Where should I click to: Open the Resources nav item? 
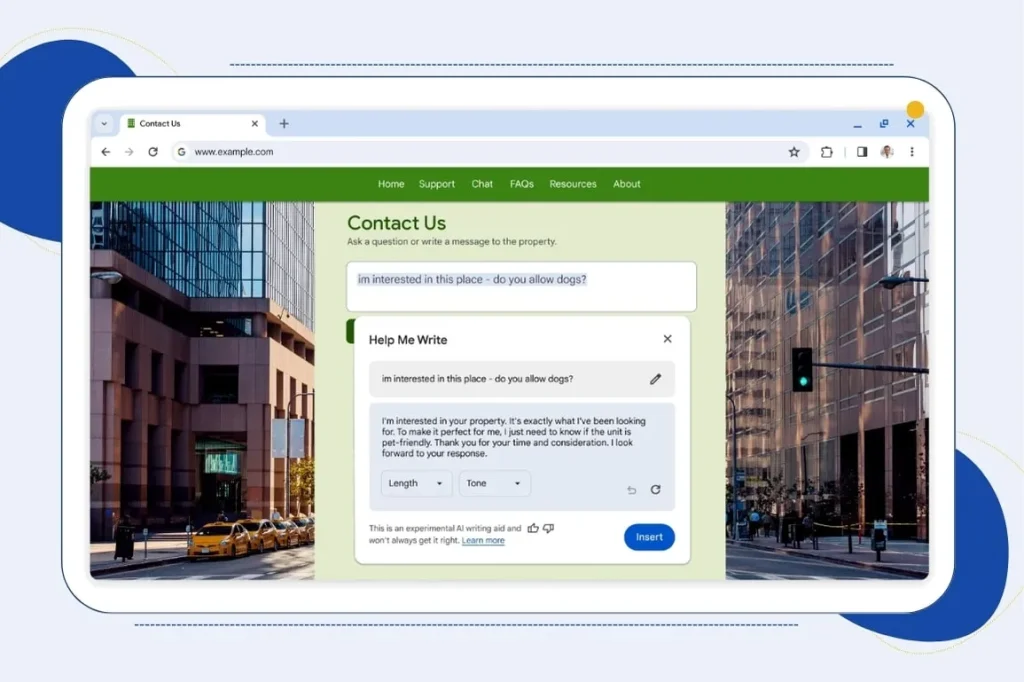[573, 184]
